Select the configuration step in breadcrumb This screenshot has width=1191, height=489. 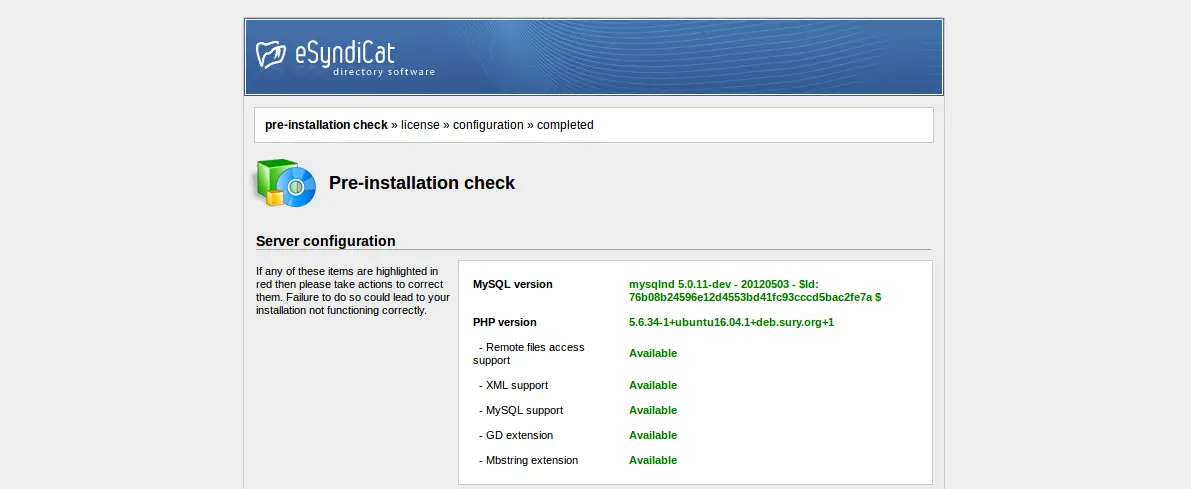point(488,125)
